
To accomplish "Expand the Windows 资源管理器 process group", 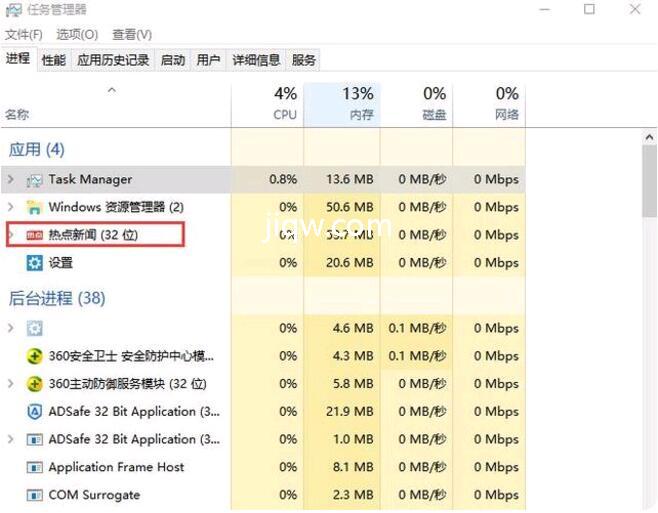I will pos(10,208).
